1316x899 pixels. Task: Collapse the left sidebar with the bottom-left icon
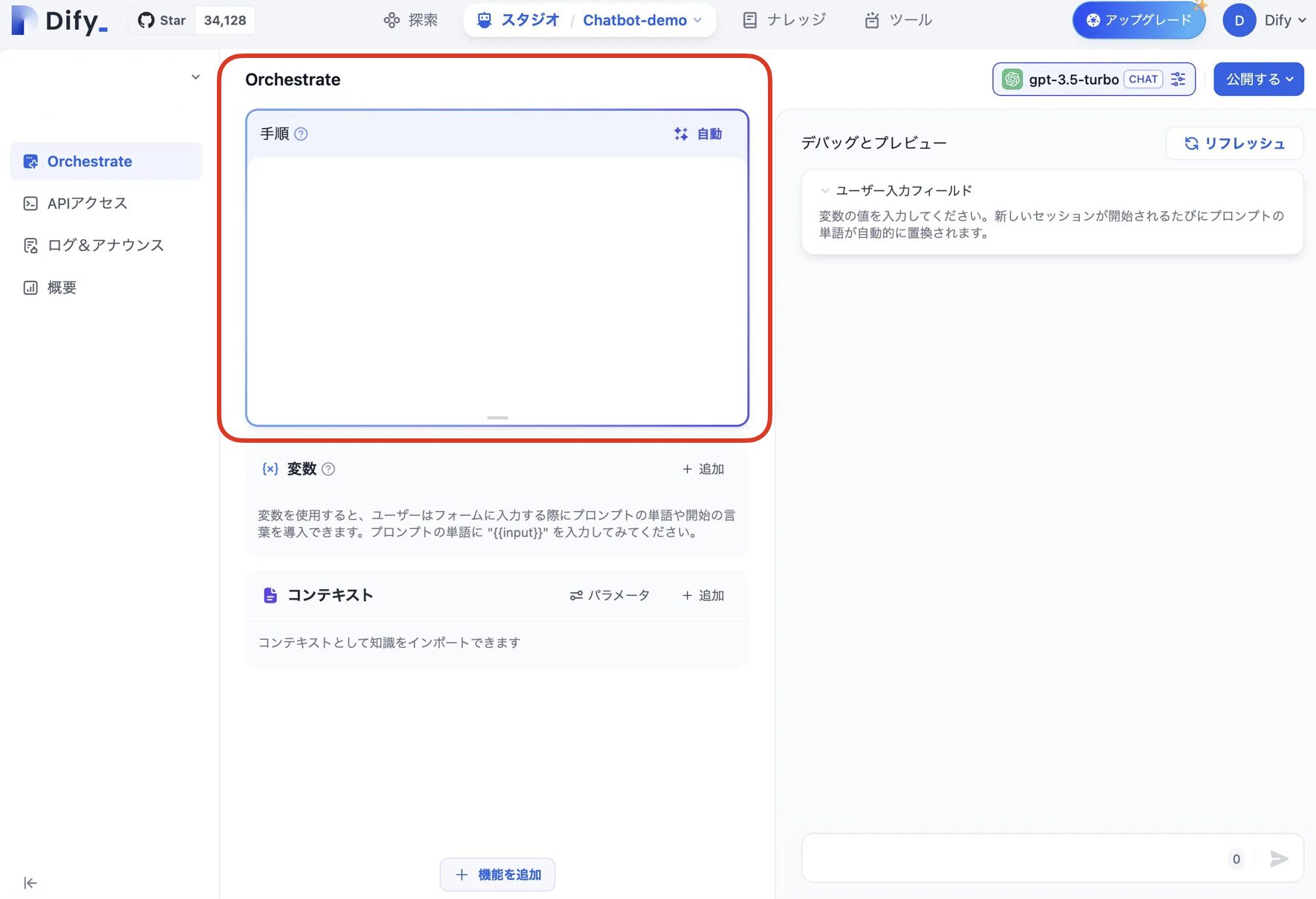(x=30, y=883)
